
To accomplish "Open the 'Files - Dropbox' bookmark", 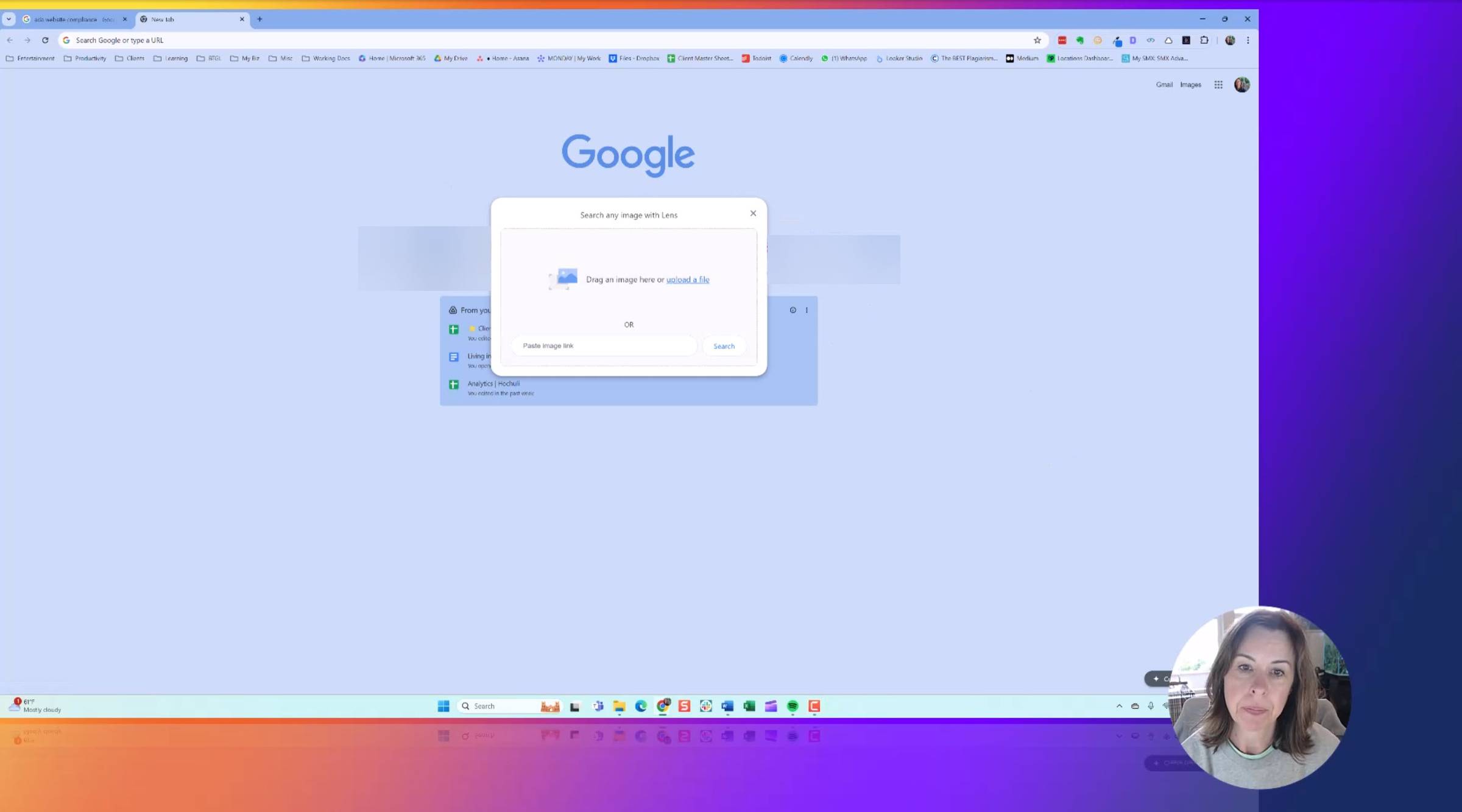I will 634,58.
